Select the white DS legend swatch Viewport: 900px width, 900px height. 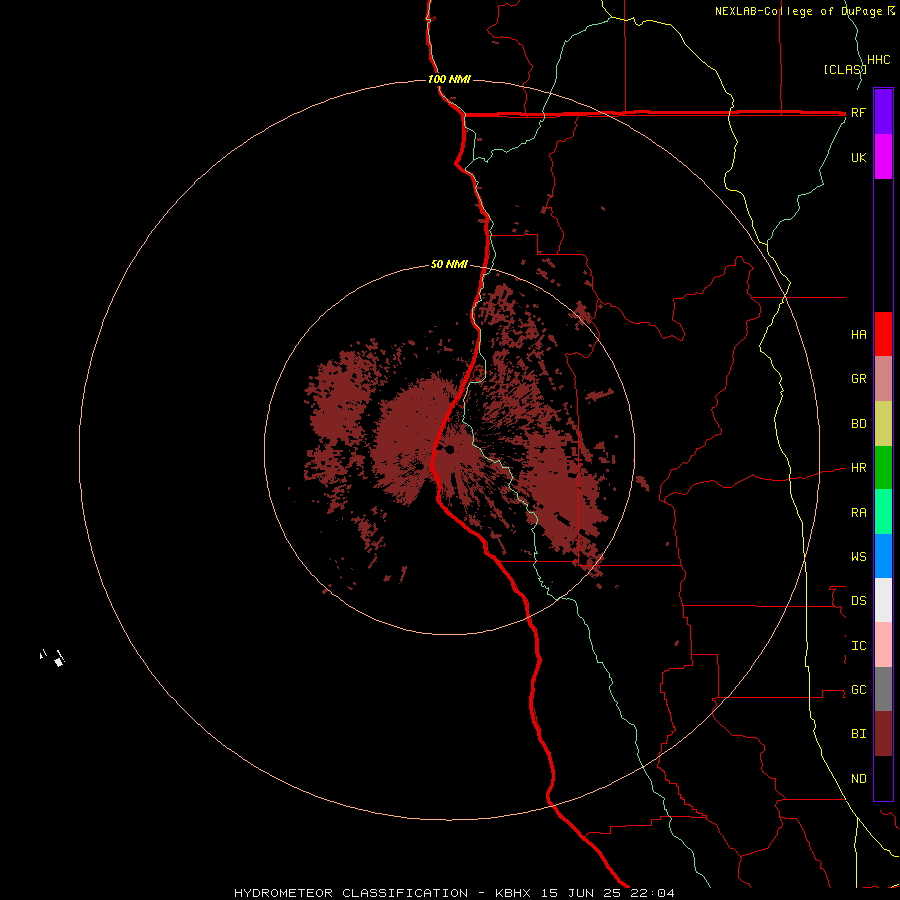883,600
